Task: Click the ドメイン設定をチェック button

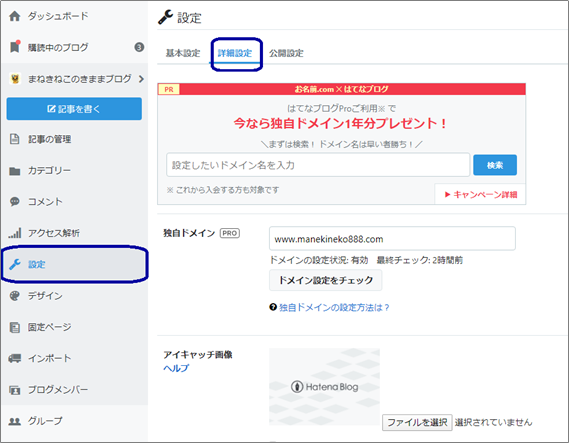Action: 326,280
